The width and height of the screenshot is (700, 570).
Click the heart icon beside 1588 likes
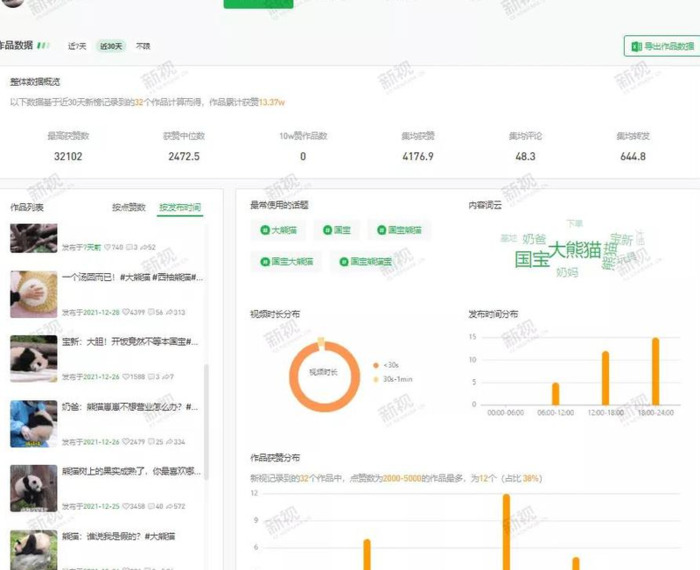(x=126, y=377)
